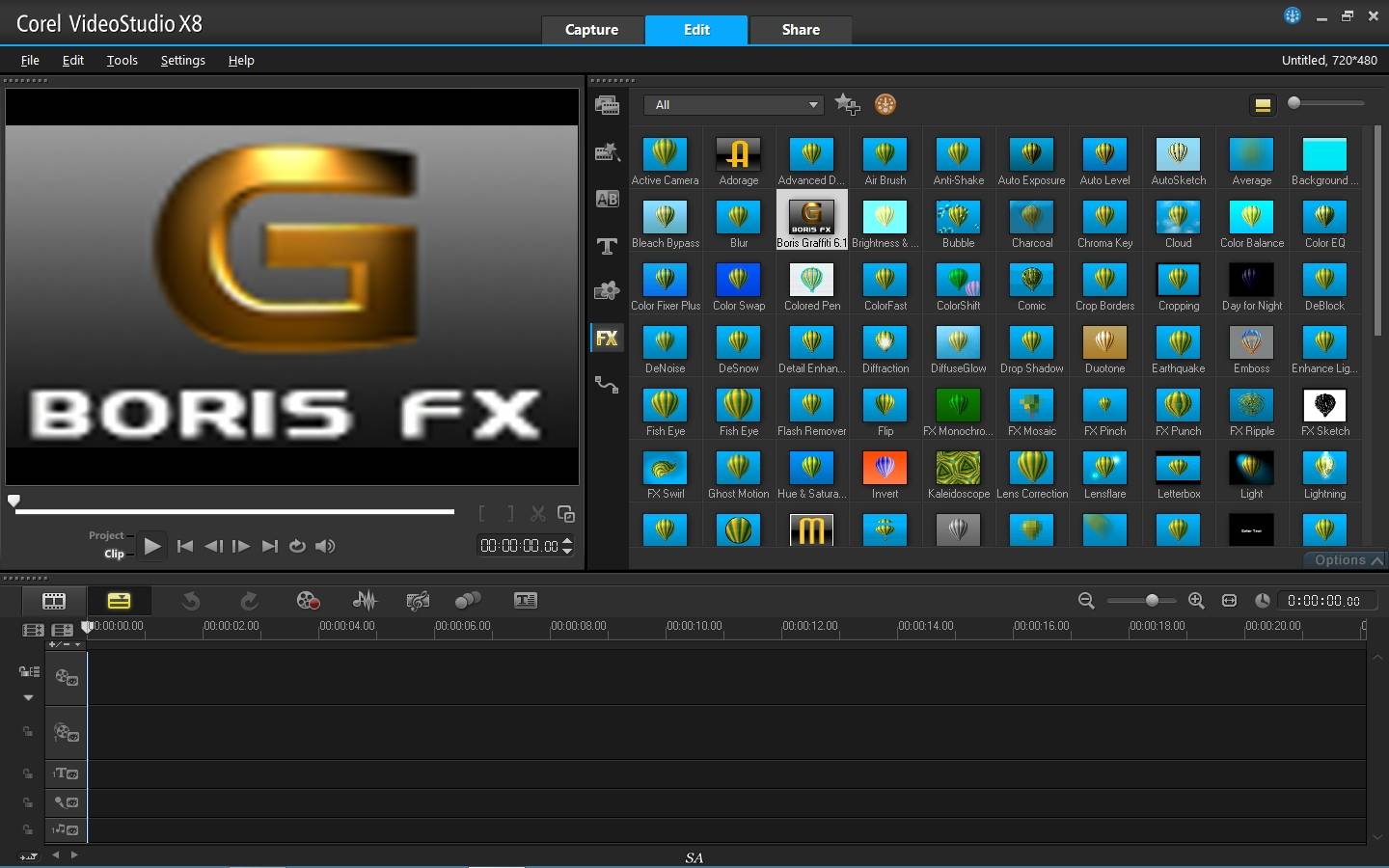Click the preview scrubber bar

pyautogui.click(x=234, y=511)
